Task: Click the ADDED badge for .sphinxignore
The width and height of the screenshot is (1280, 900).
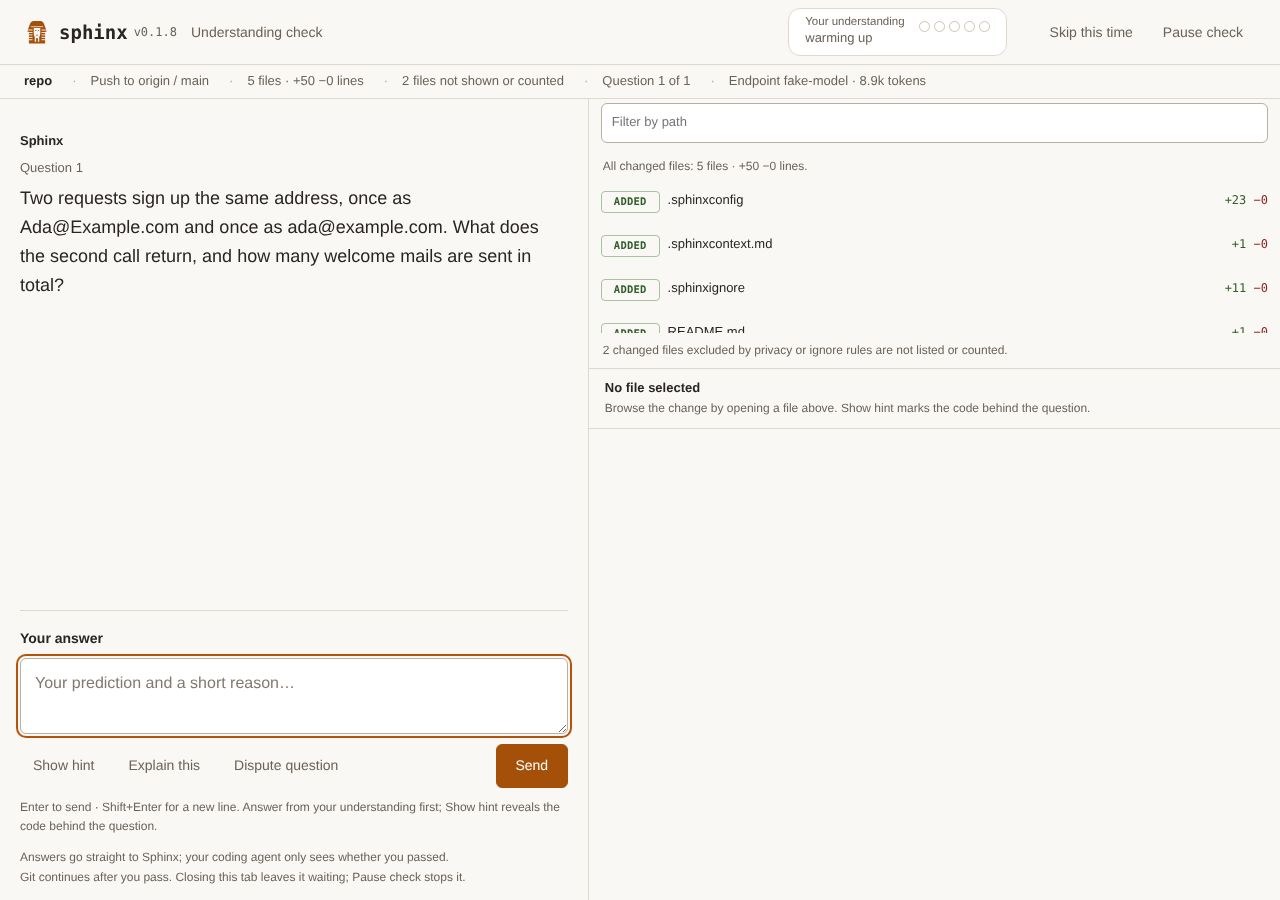Action: coord(630,290)
